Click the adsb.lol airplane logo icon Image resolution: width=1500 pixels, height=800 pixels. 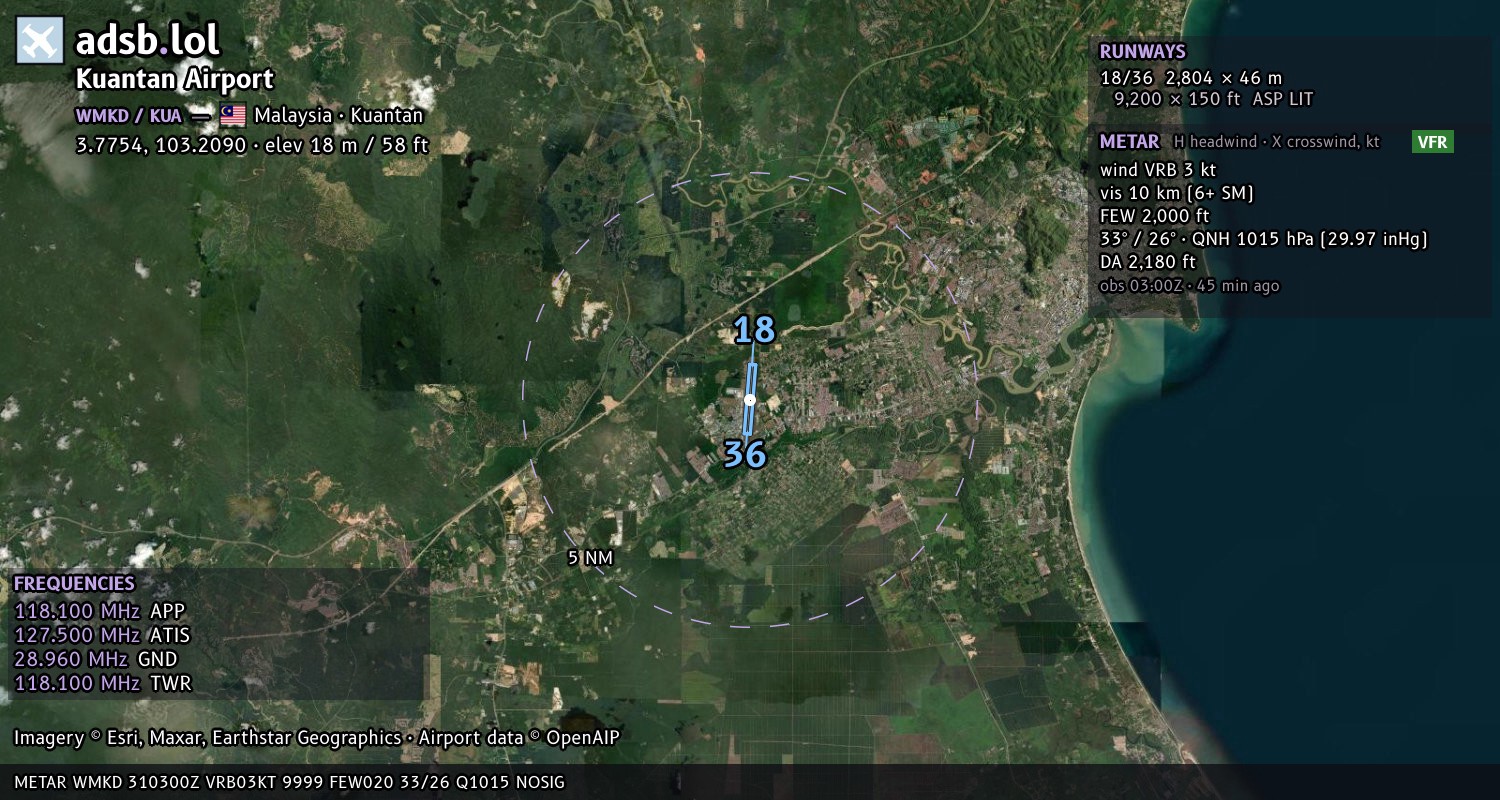(40, 41)
